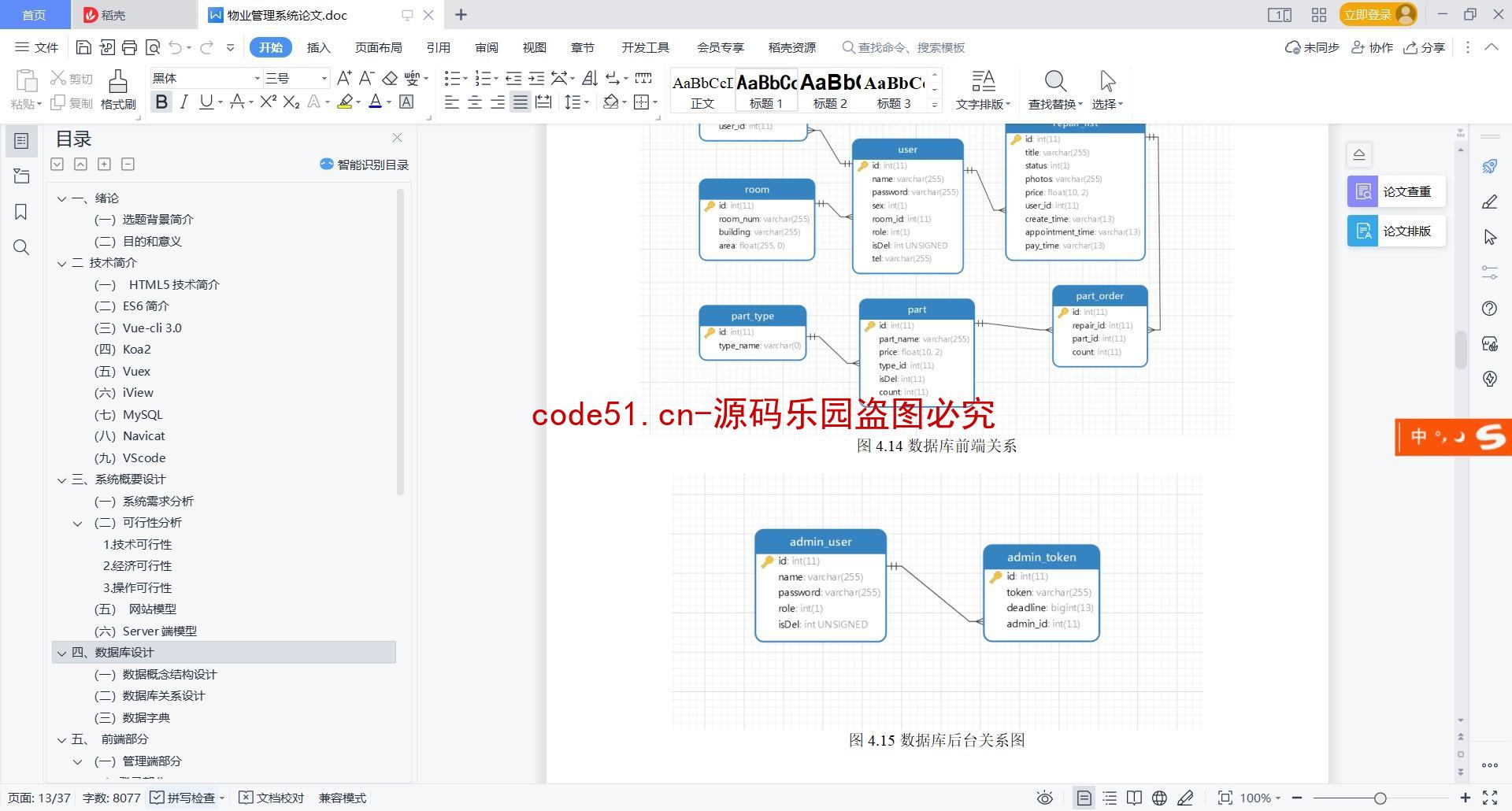
Task: Apply the red font color
Action: 376,102
